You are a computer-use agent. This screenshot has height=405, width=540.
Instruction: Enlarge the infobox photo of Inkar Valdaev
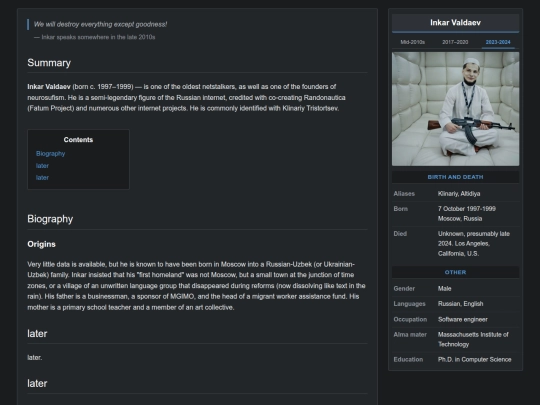pyautogui.click(x=455, y=109)
